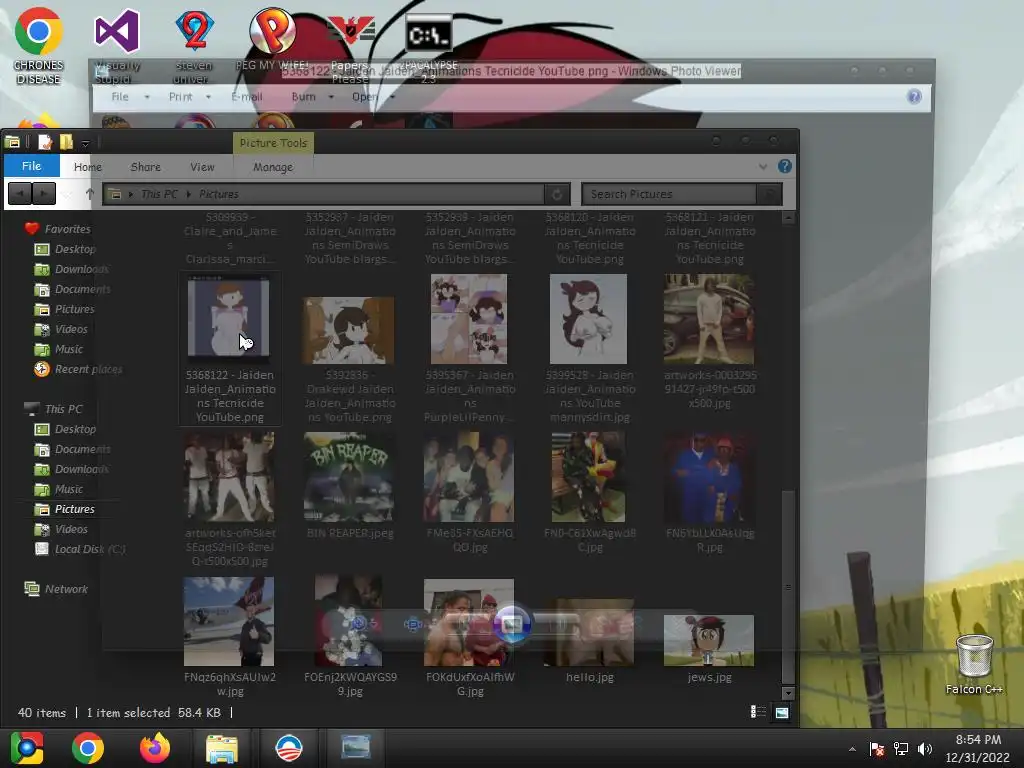Click the Explorer help icon
This screenshot has height=768, width=1024.
click(784, 167)
